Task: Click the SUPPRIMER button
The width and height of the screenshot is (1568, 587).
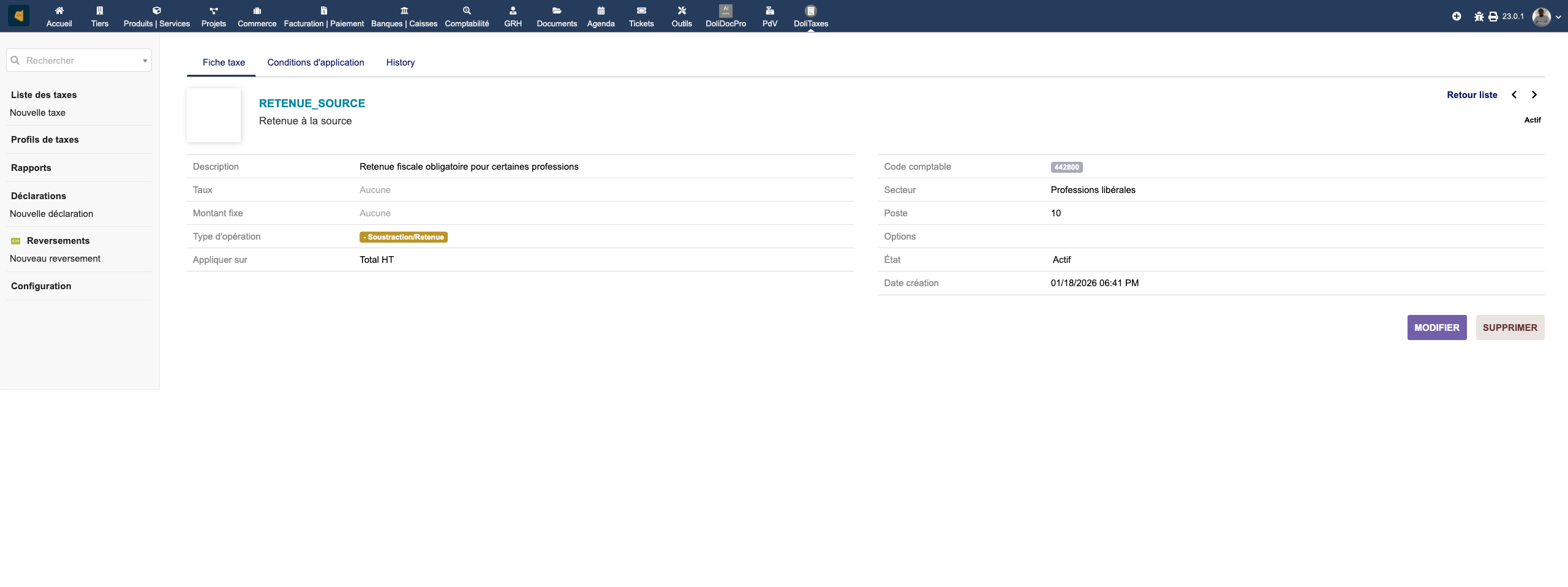Action: [x=1510, y=328]
